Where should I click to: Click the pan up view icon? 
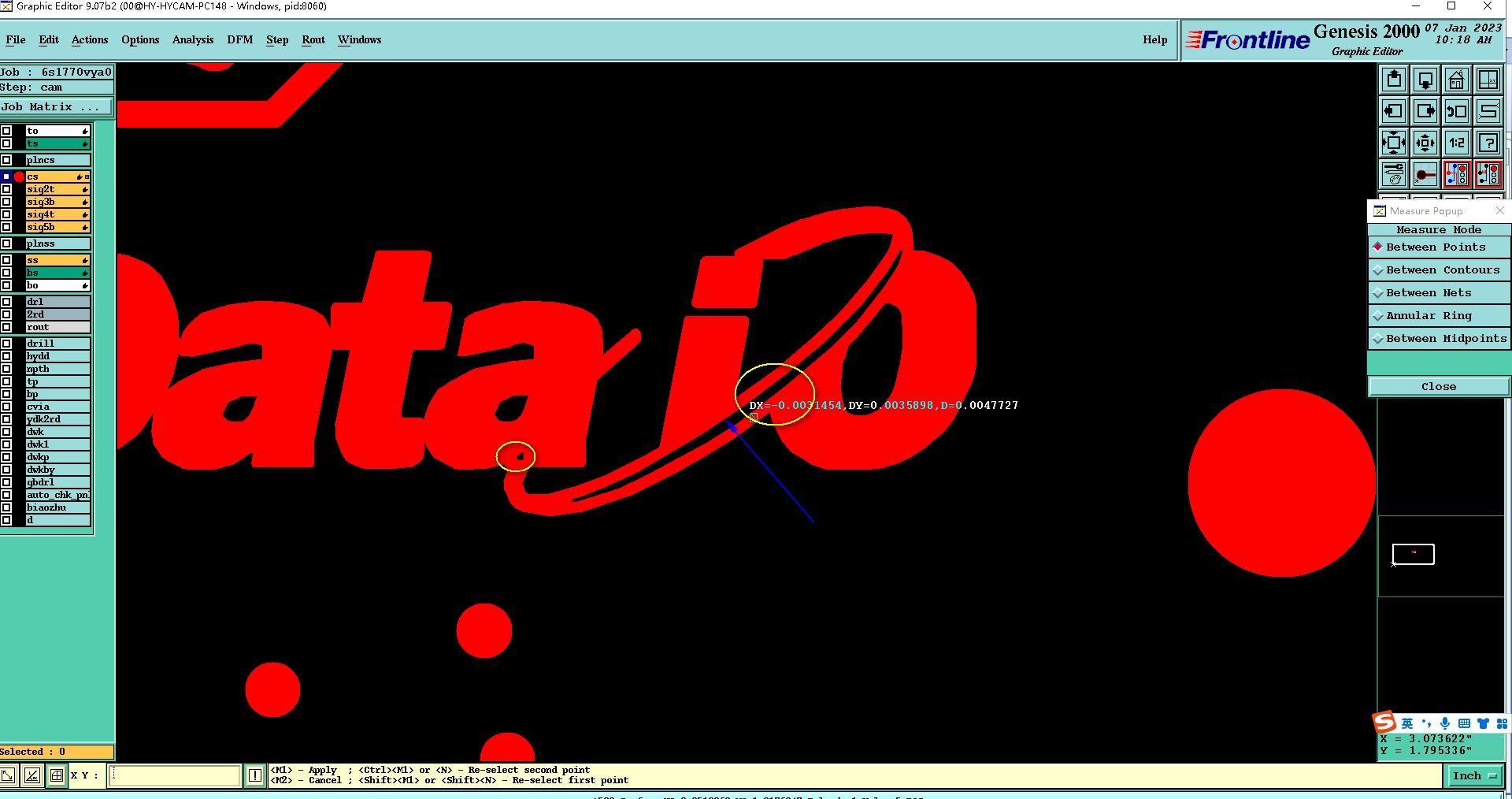click(1394, 80)
